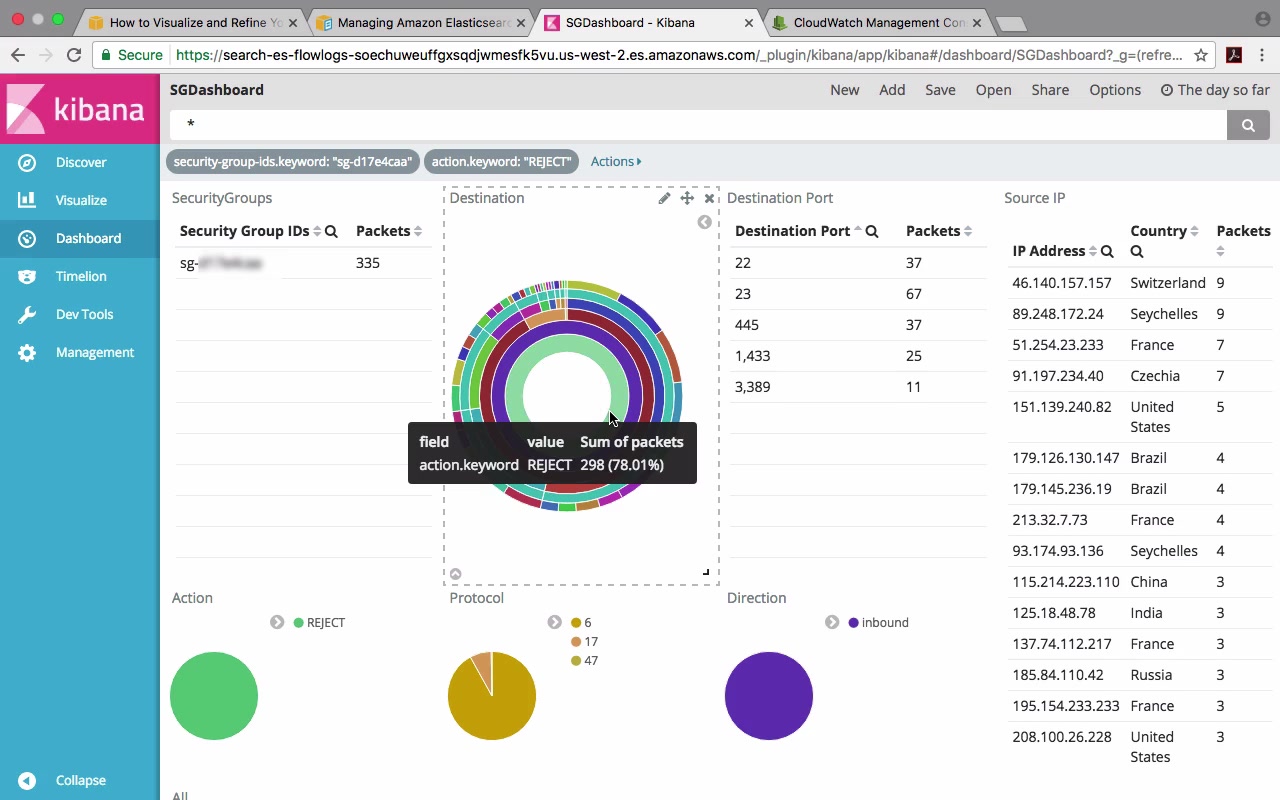Expand the Actions filter dropdown
This screenshot has height=800, width=1280.
click(615, 161)
